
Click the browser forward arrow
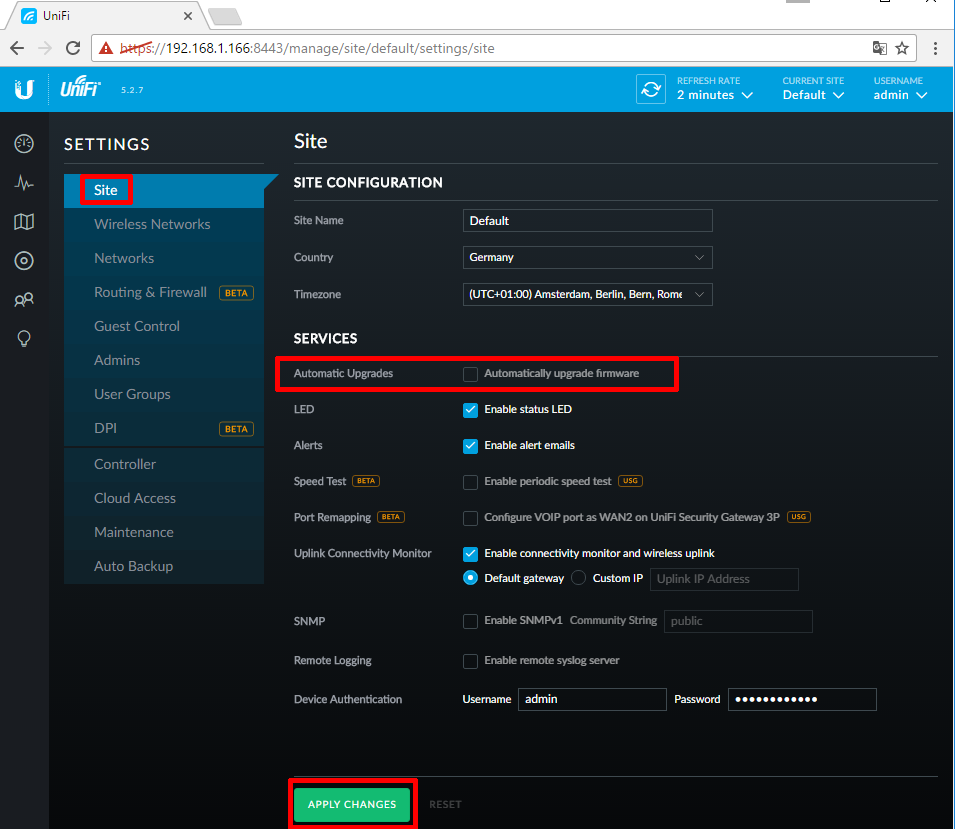tap(45, 48)
